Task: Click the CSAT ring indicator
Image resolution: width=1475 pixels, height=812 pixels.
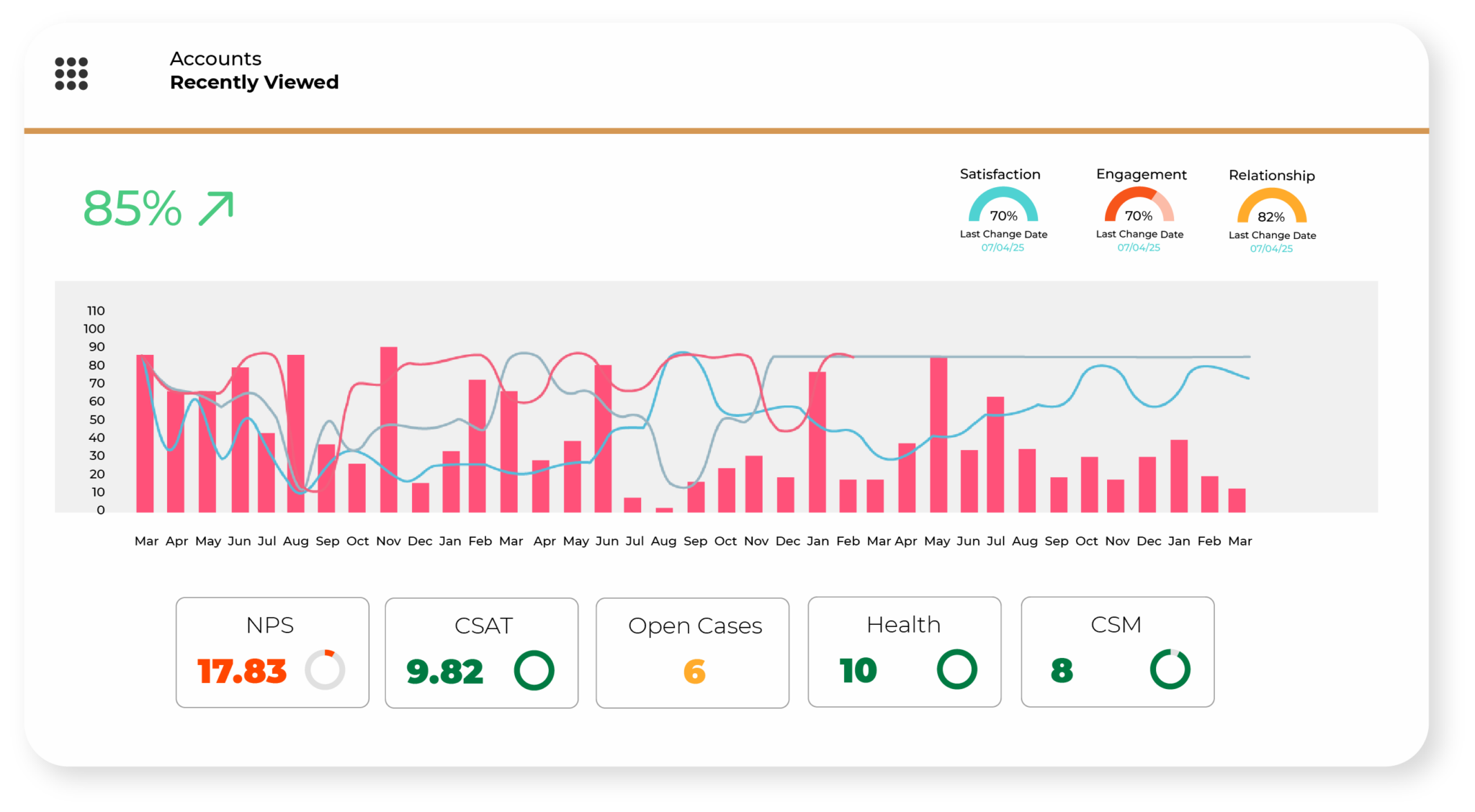Action: pyautogui.click(x=534, y=669)
